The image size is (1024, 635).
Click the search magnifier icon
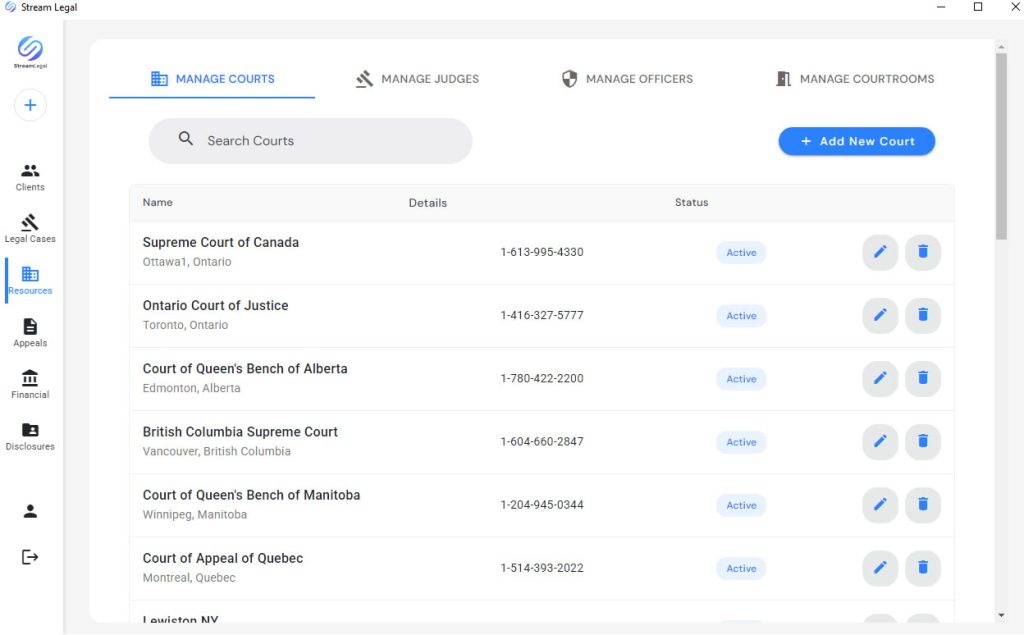pyautogui.click(x=186, y=139)
